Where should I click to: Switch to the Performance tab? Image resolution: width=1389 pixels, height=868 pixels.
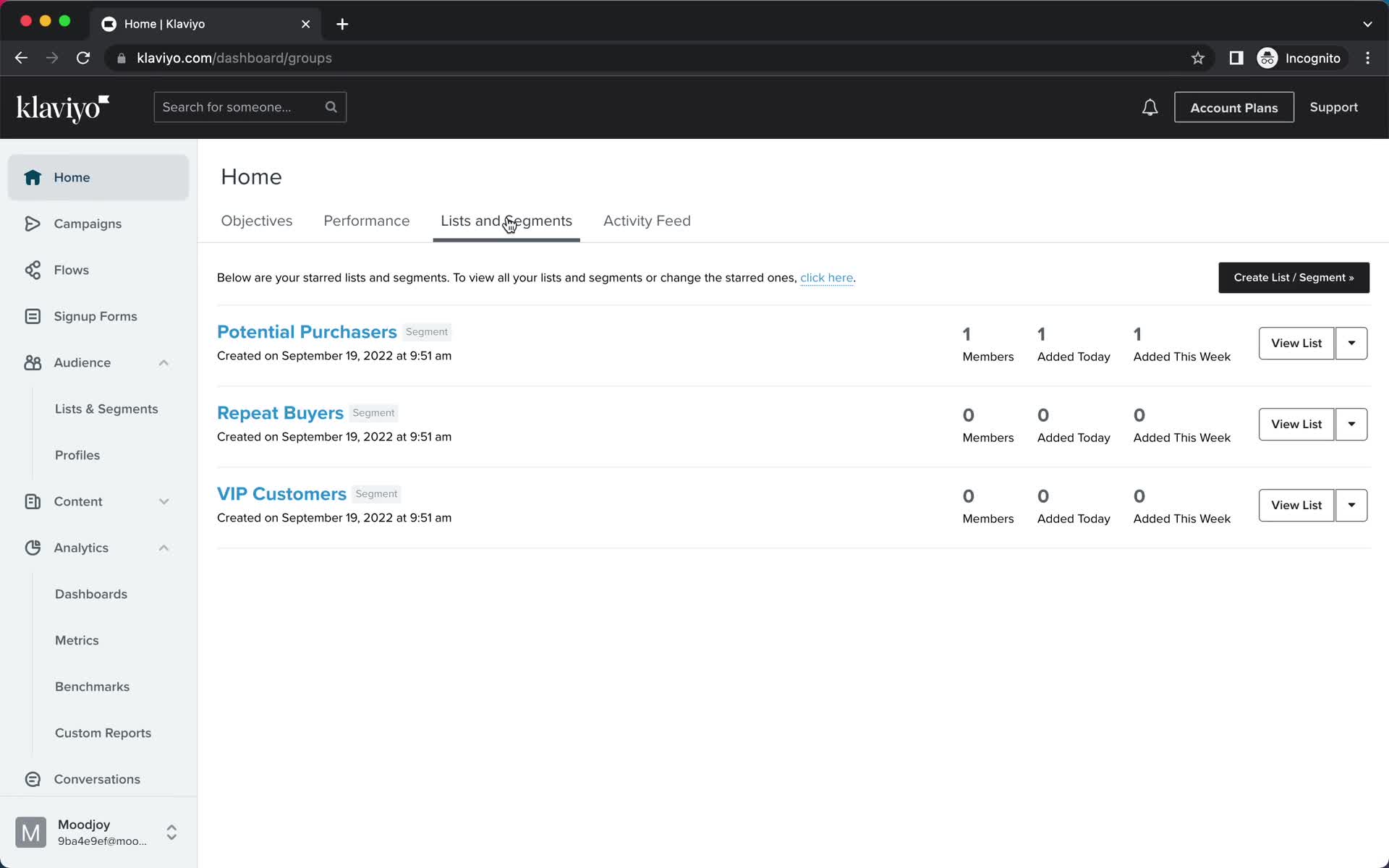pyautogui.click(x=367, y=221)
